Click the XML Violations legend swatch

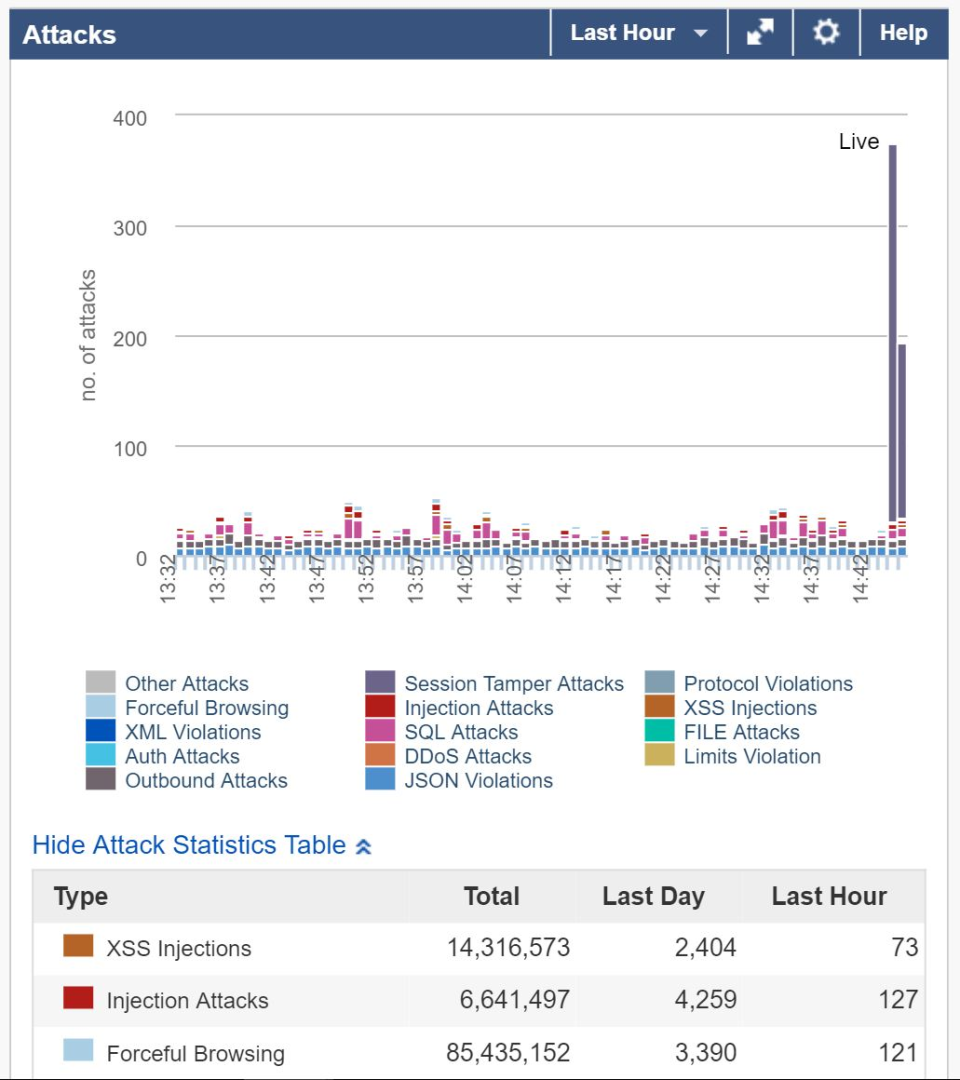coord(100,731)
